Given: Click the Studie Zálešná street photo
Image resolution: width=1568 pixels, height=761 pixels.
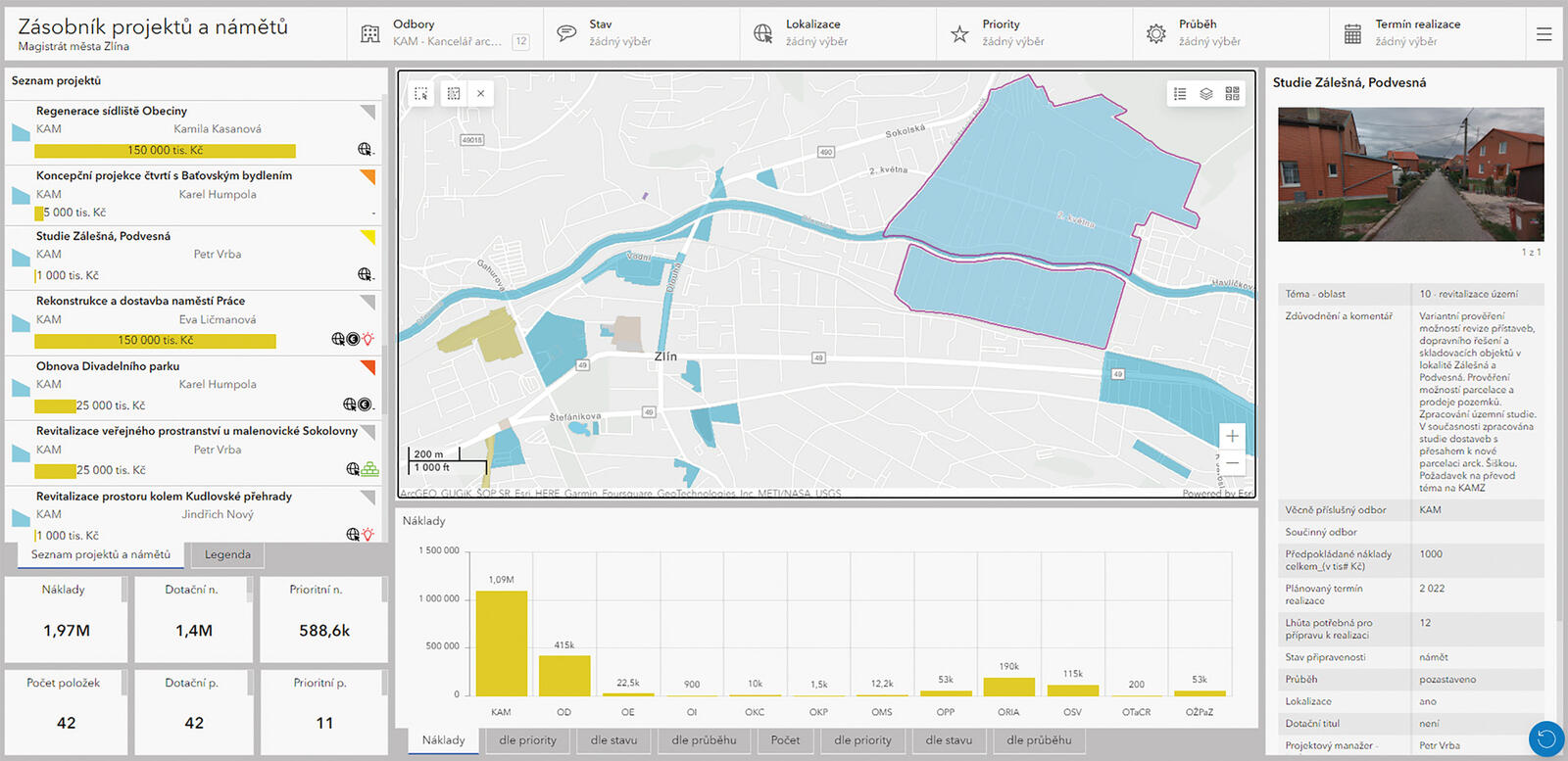Looking at the screenshot, I should pos(1410,174).
